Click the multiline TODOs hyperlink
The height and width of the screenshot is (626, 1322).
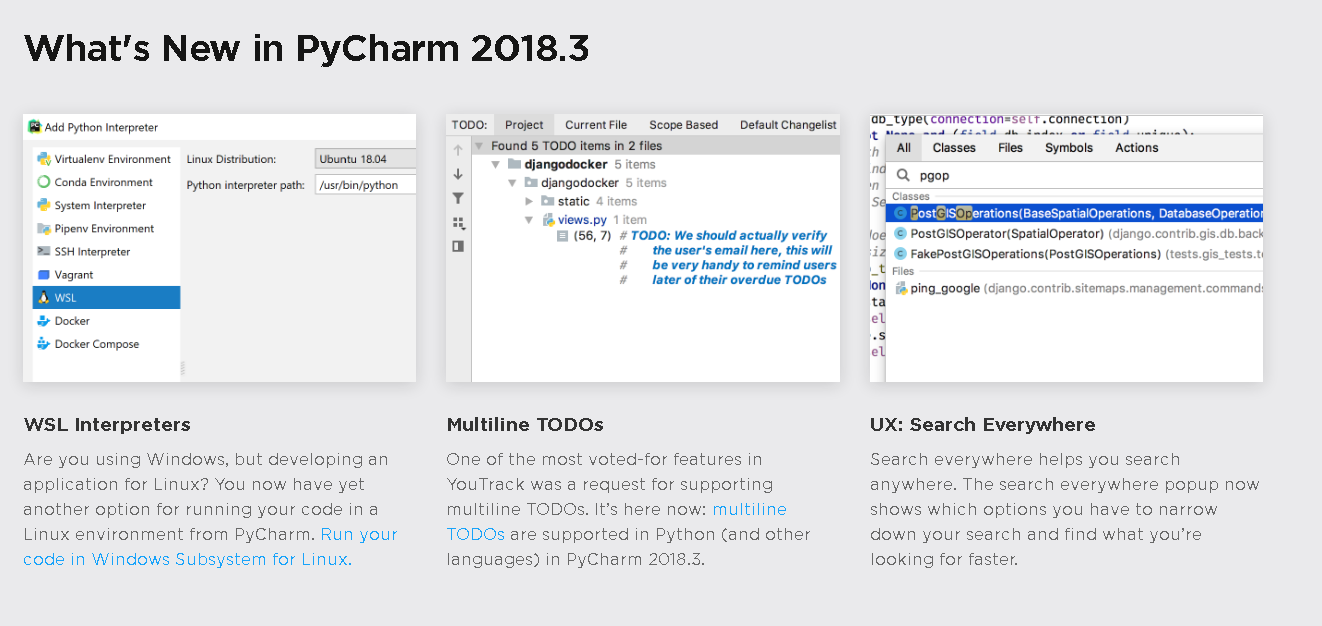click(x=750, y=509)
